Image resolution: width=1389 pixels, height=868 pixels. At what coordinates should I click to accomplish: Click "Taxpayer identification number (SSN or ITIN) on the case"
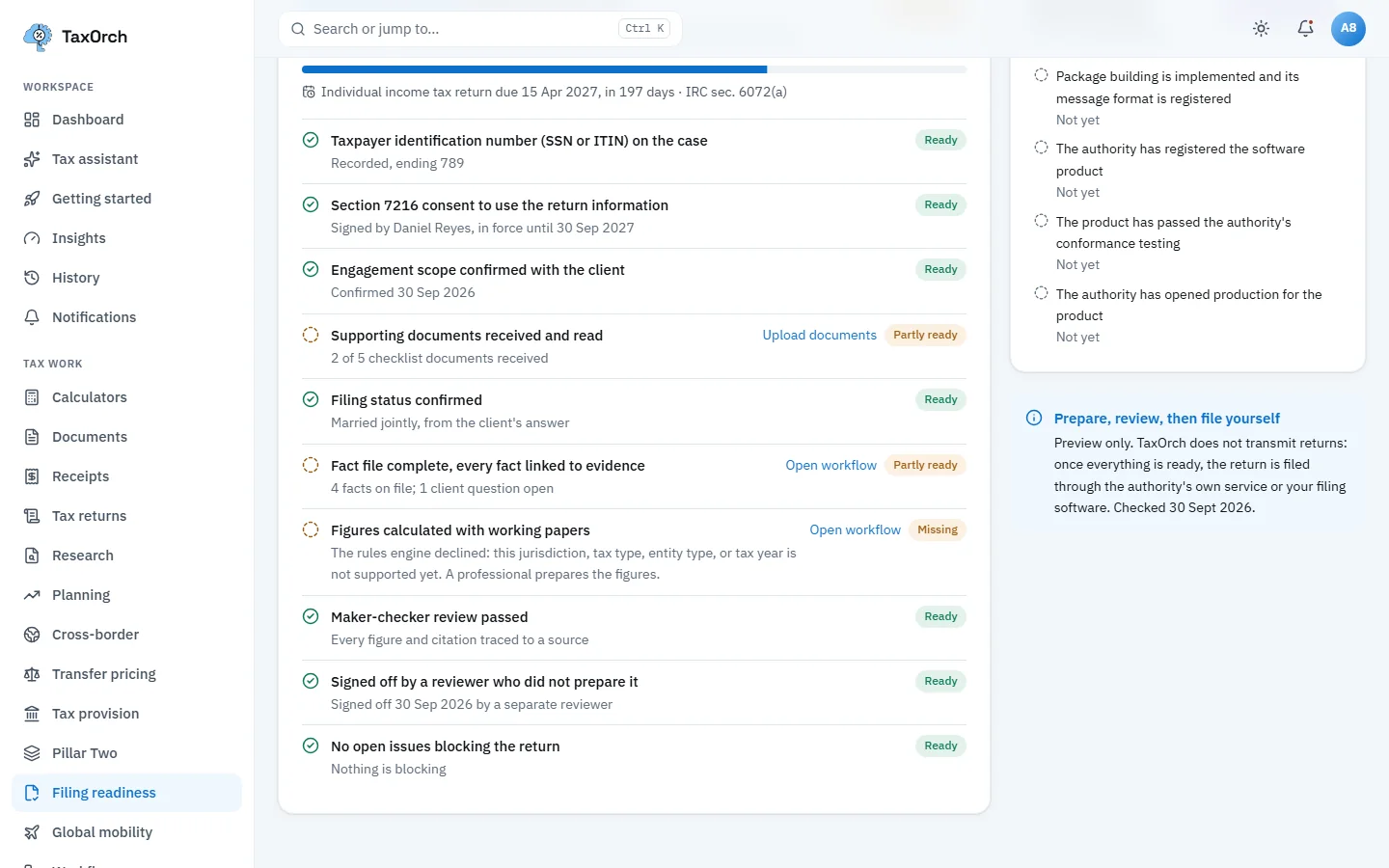click(519, 141)
